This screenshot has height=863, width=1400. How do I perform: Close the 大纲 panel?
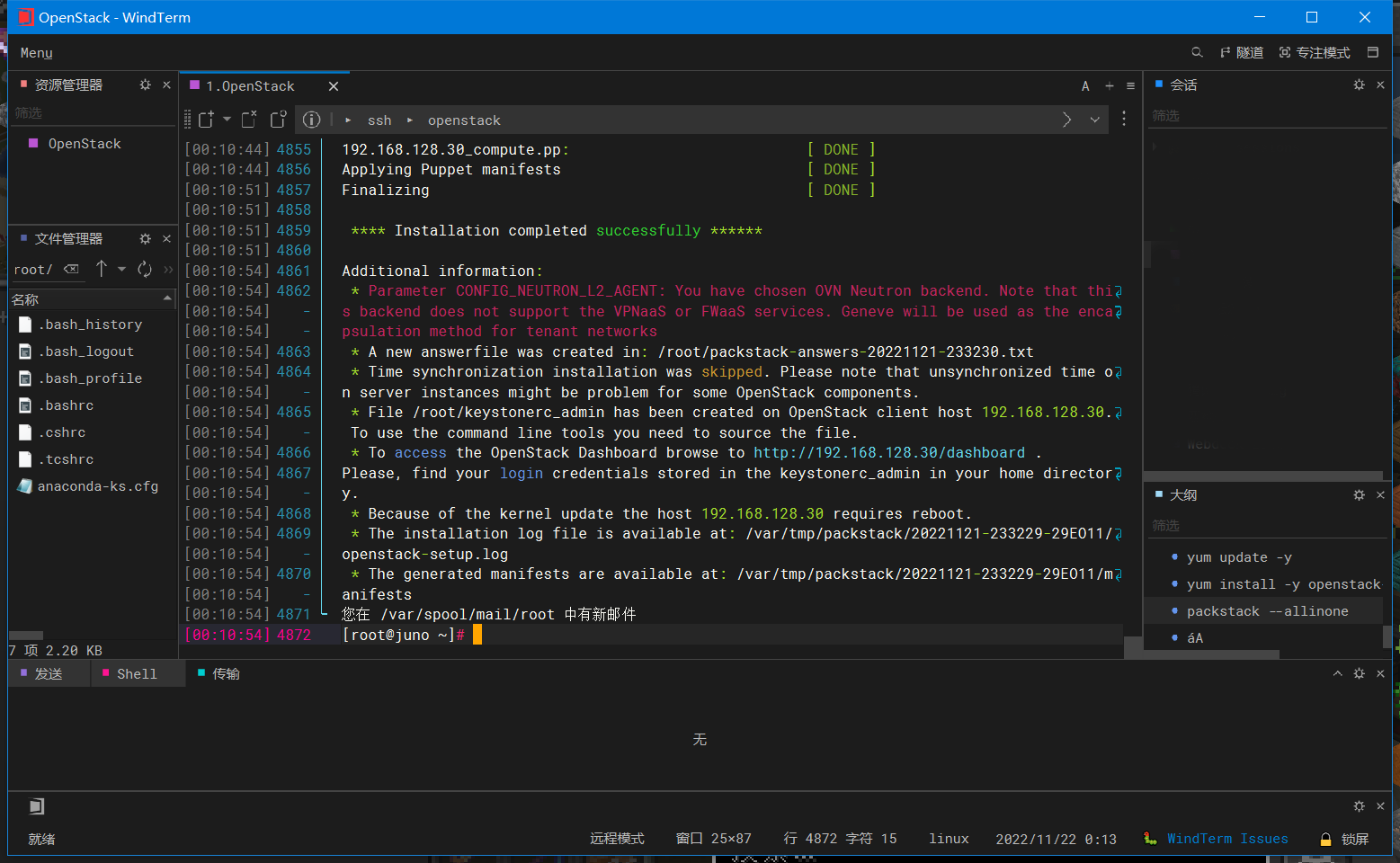[x=1380, y=495]
